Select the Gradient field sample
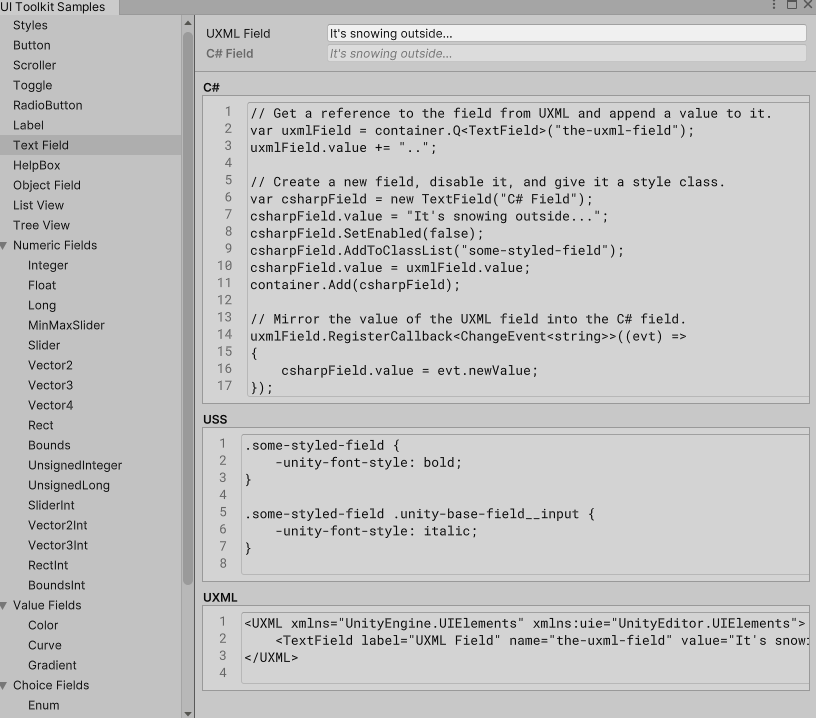The width and height of the screenshot is (816, 718). point(52,665)
